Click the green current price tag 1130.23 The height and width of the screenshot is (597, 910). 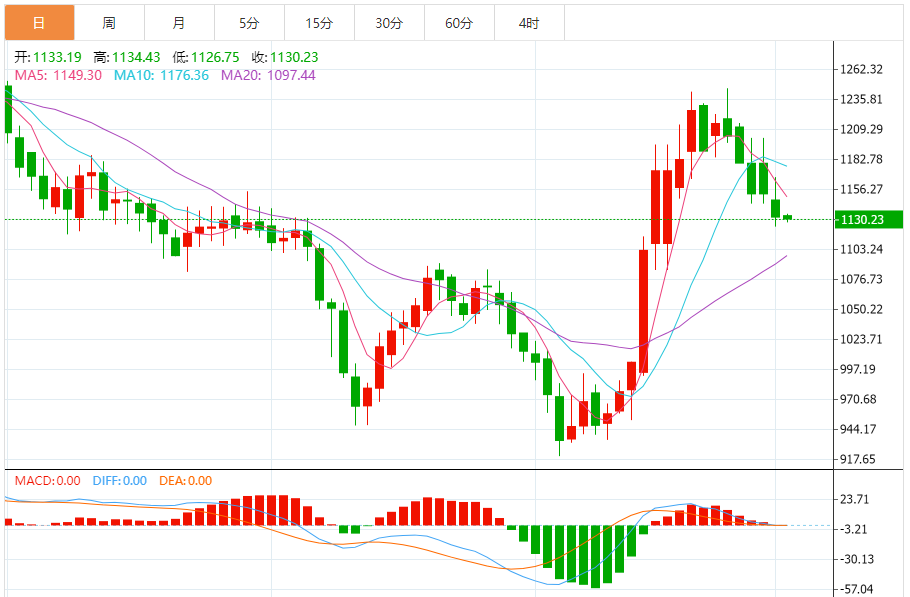pos(868,219)
